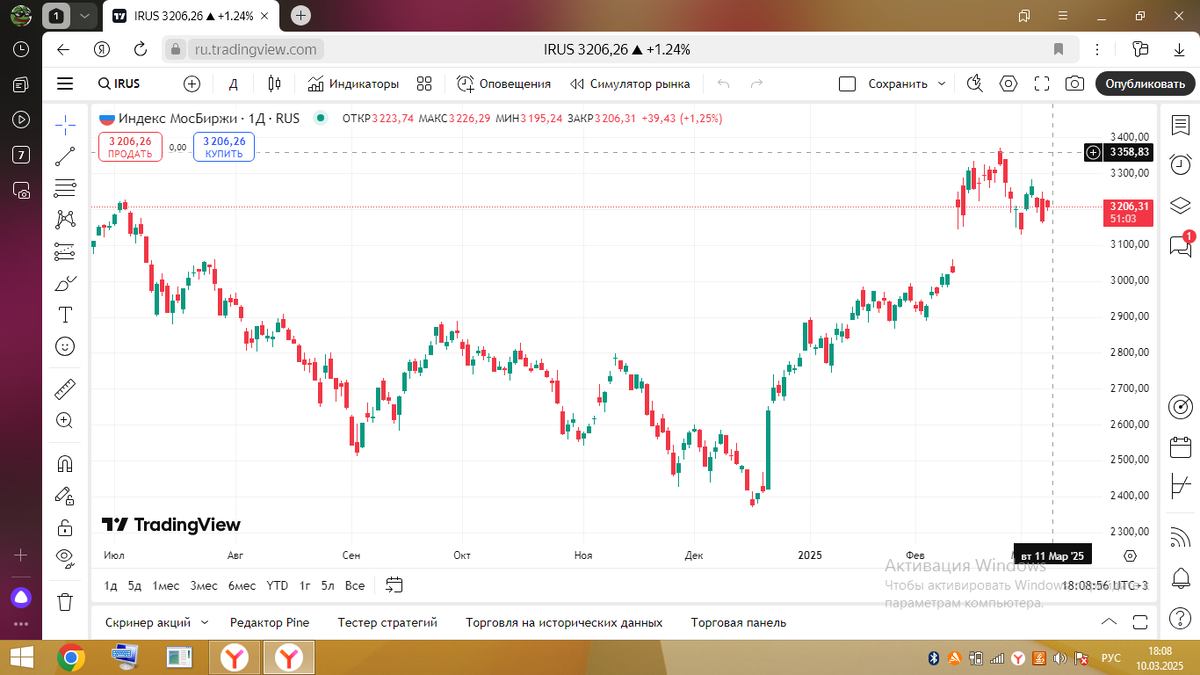Take a chart snapshot with camera
The width and height of the screenshot is (1200, 675).
pos(1074,84)
